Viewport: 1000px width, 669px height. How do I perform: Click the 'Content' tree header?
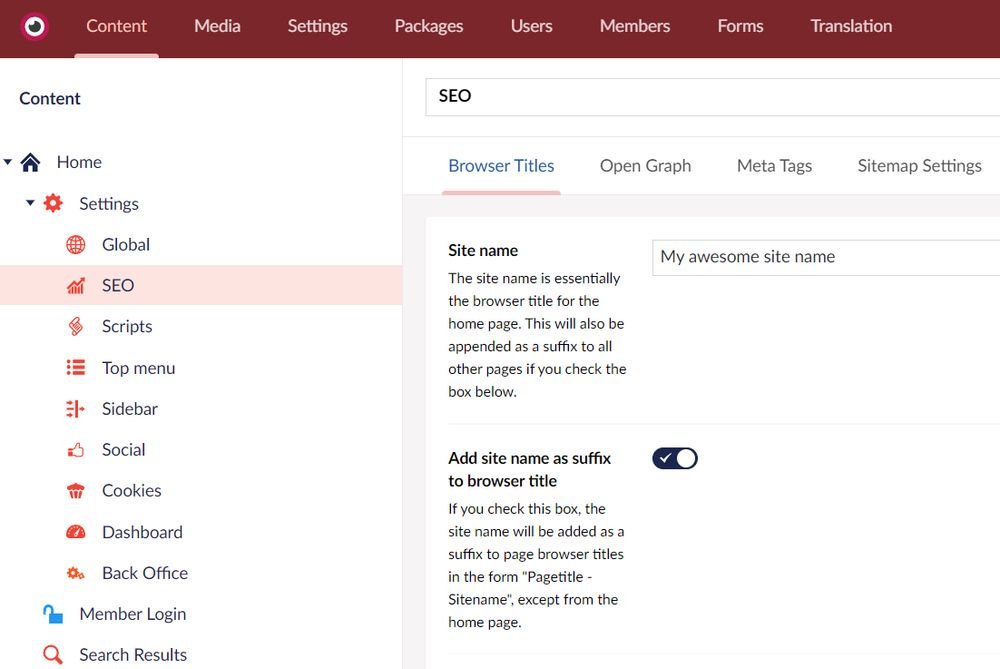[50, 98]
